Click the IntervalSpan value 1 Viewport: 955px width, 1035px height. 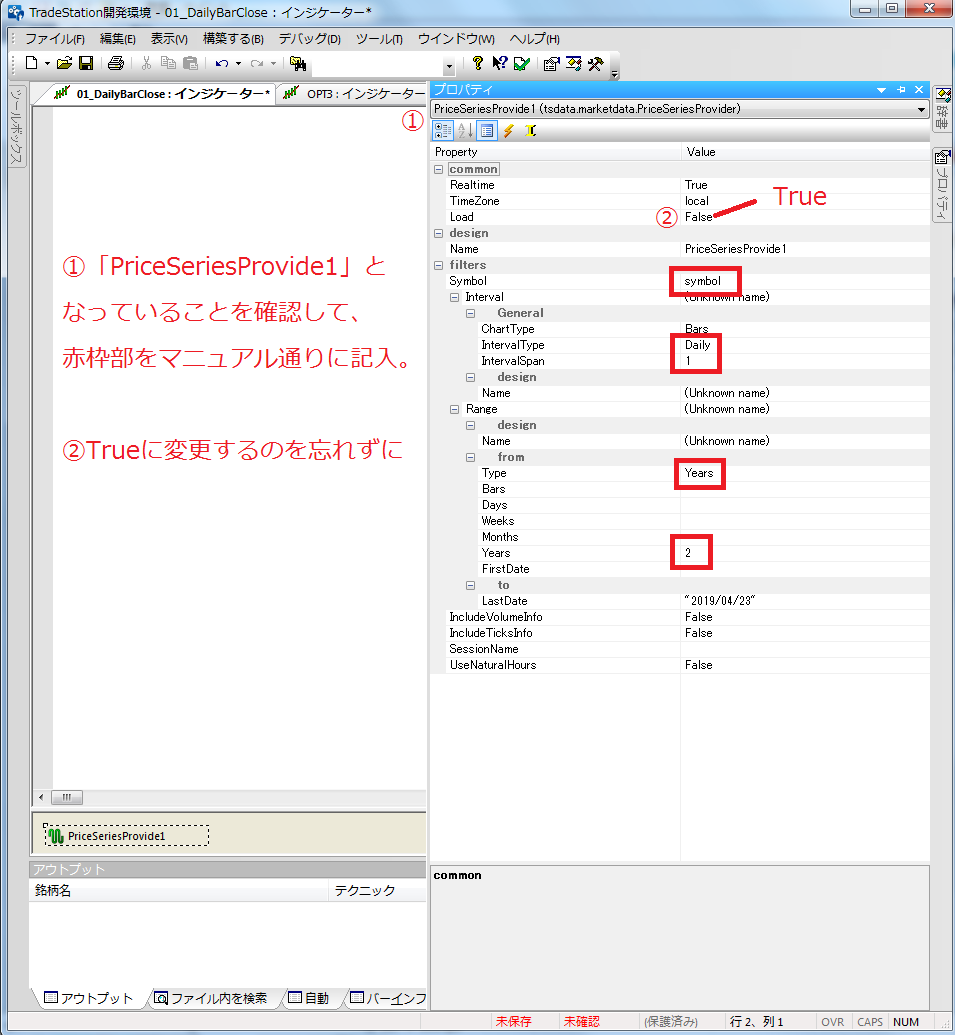click(688, 361)
